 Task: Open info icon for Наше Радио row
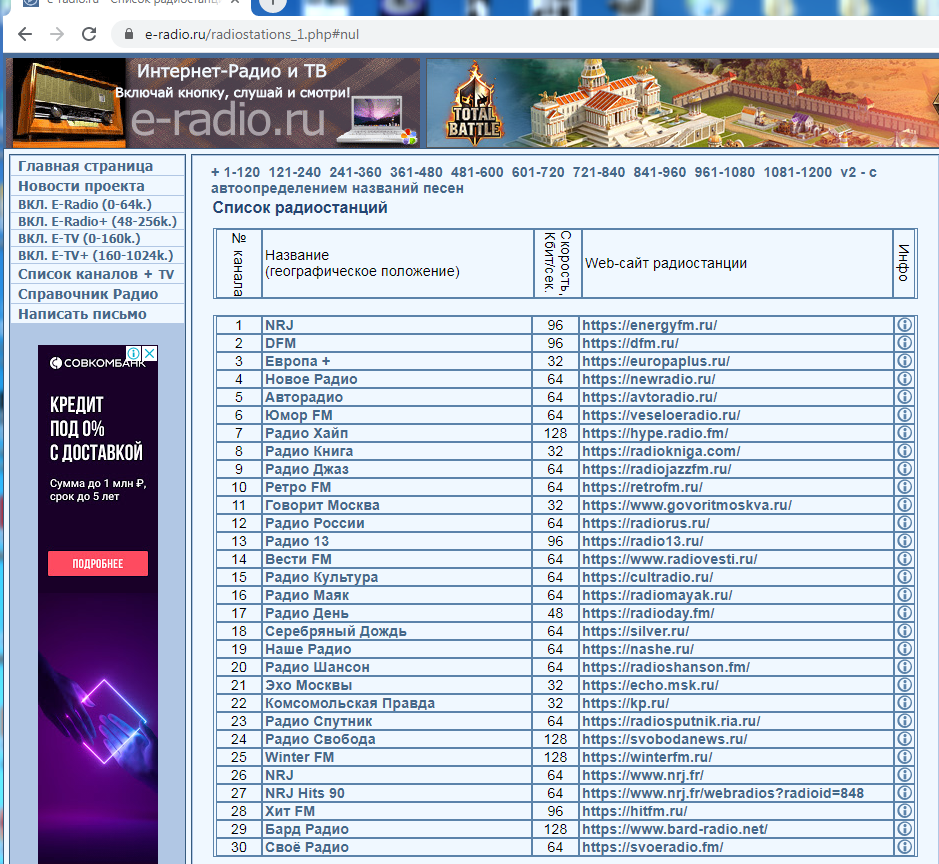pyautogui.click(x=904, y=648)
